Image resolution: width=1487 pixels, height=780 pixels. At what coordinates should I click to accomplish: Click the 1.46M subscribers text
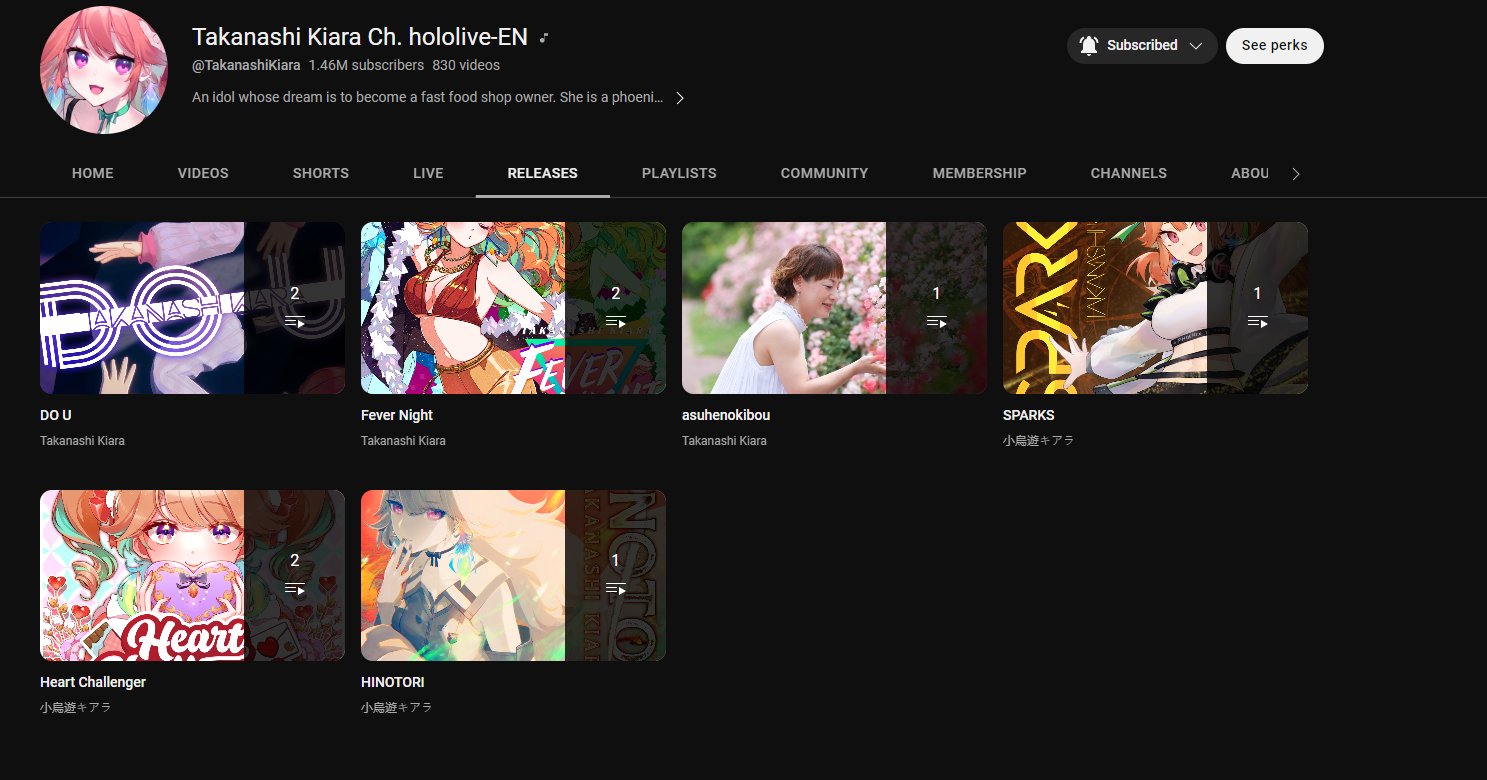tap(366, 65)
